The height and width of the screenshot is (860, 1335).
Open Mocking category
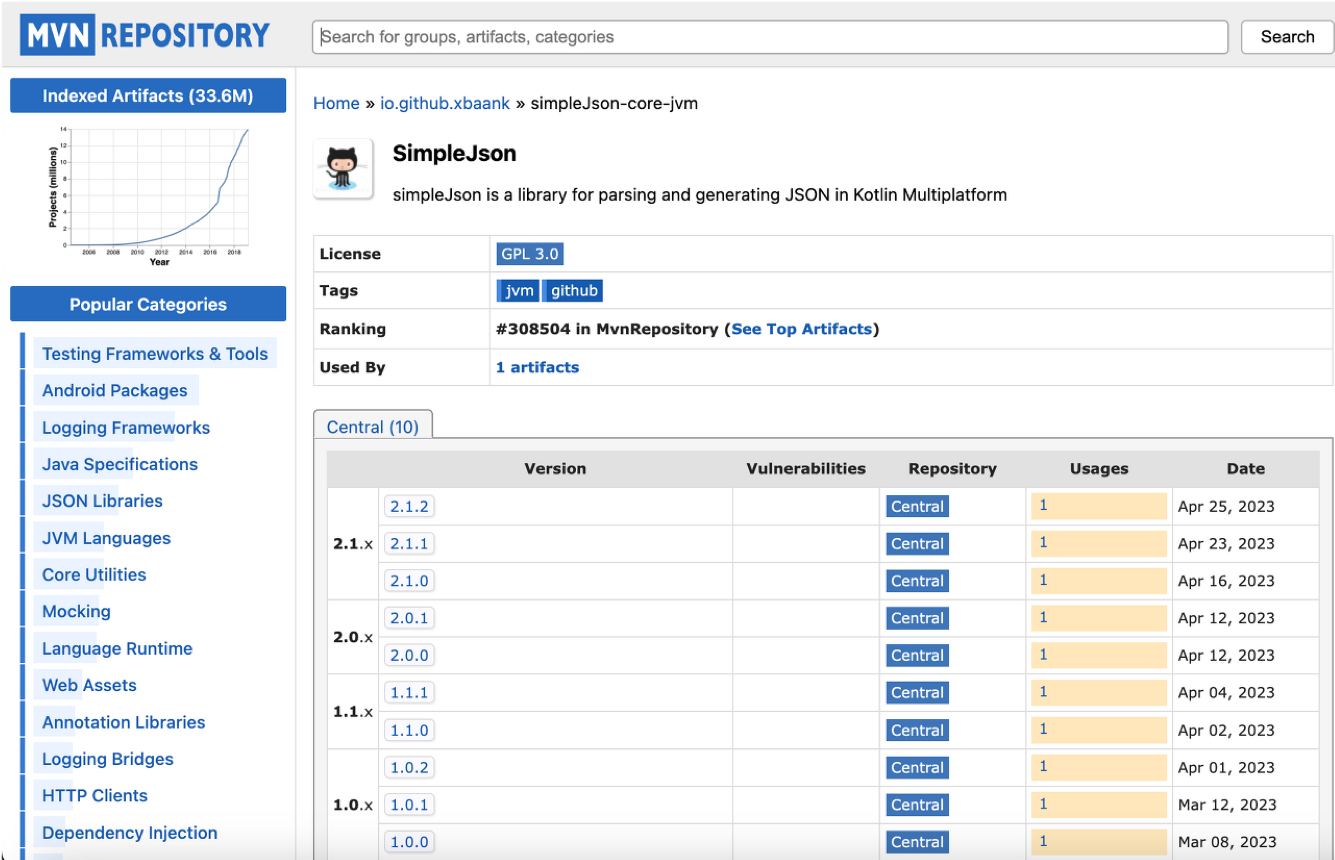76,612
